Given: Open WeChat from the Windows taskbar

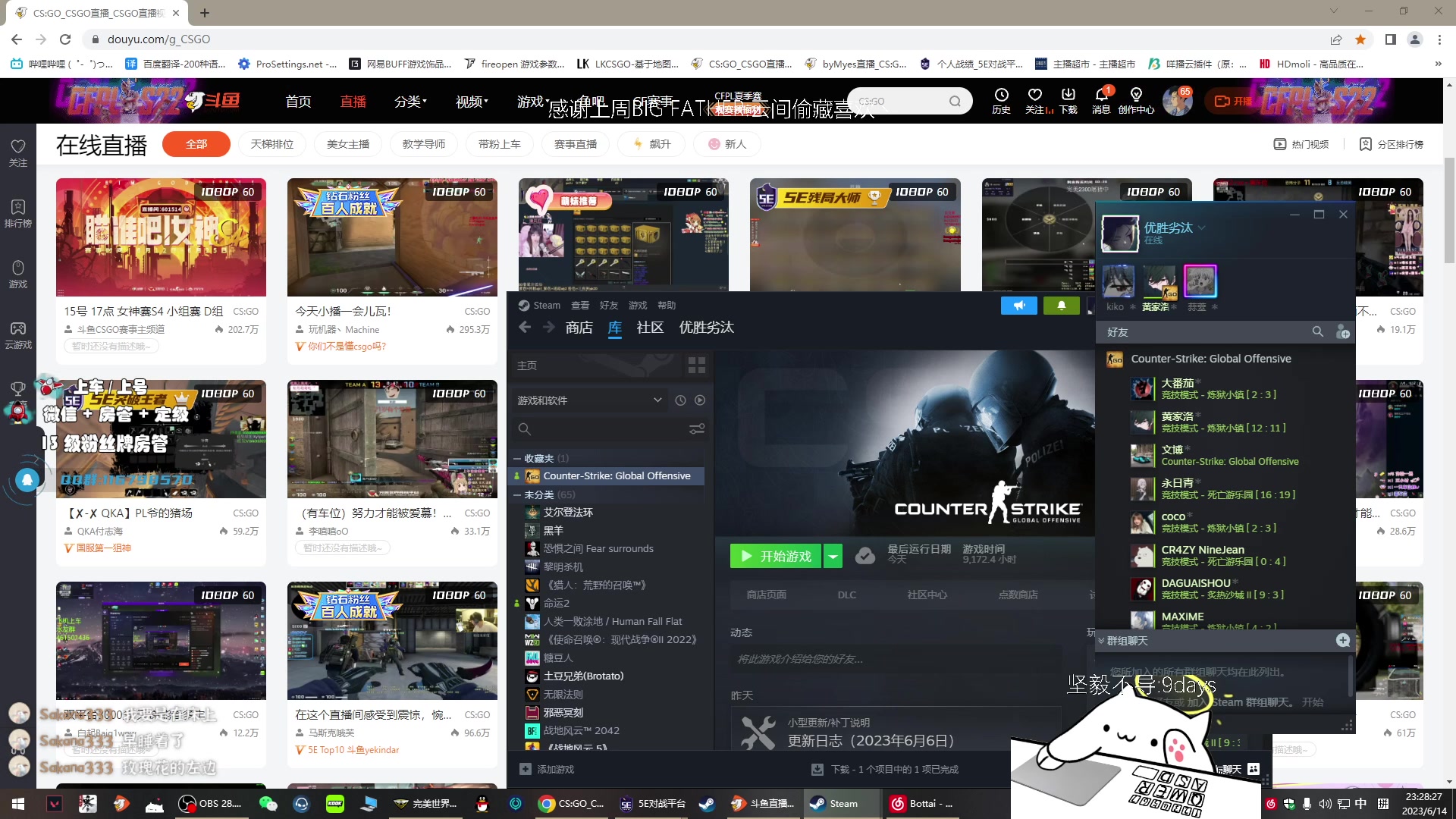Looking at the screenshot, I should coord(268,804).
